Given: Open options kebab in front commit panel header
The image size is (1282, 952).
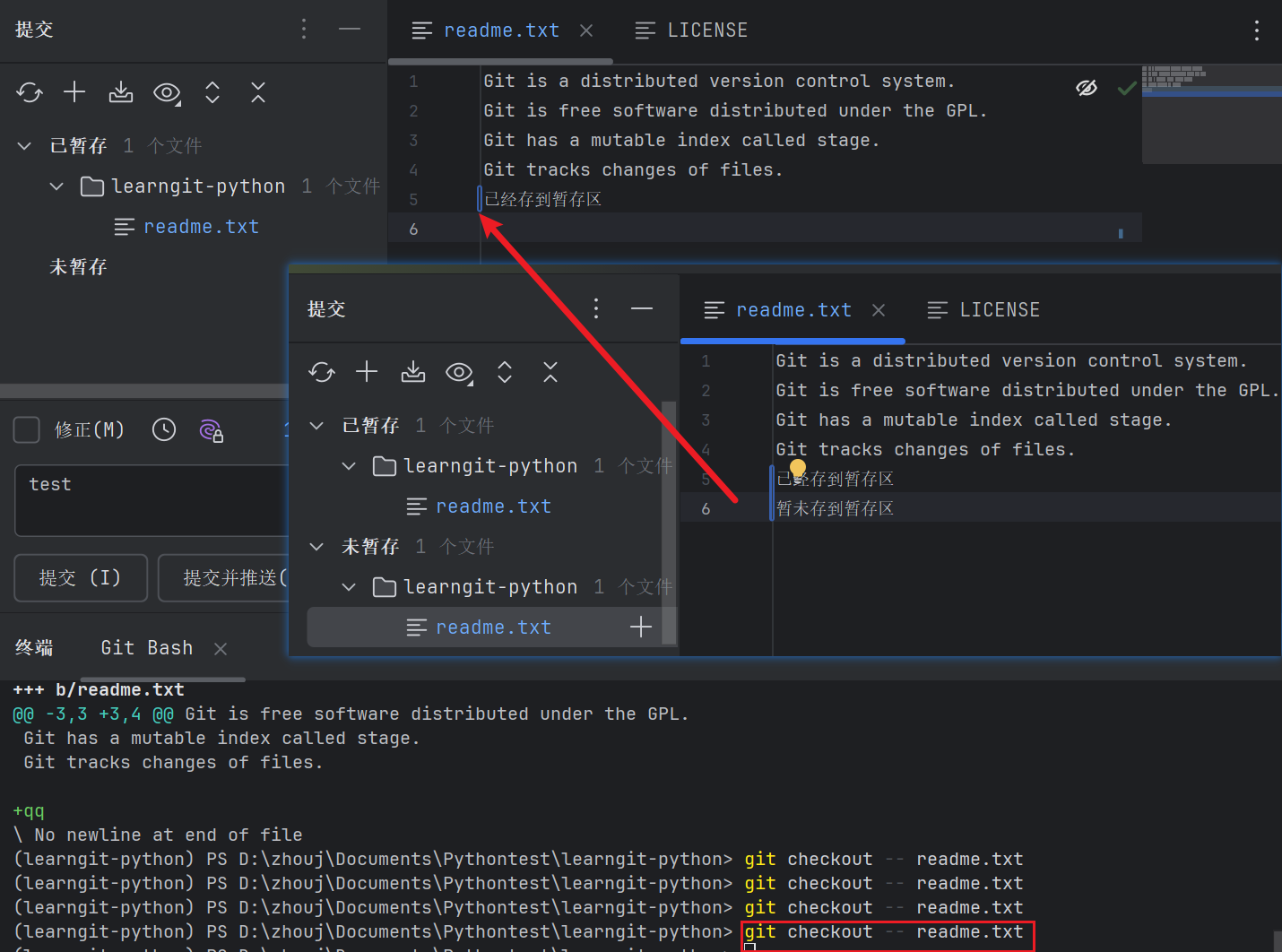Looking at the screenshot, I should pos(596,309).
